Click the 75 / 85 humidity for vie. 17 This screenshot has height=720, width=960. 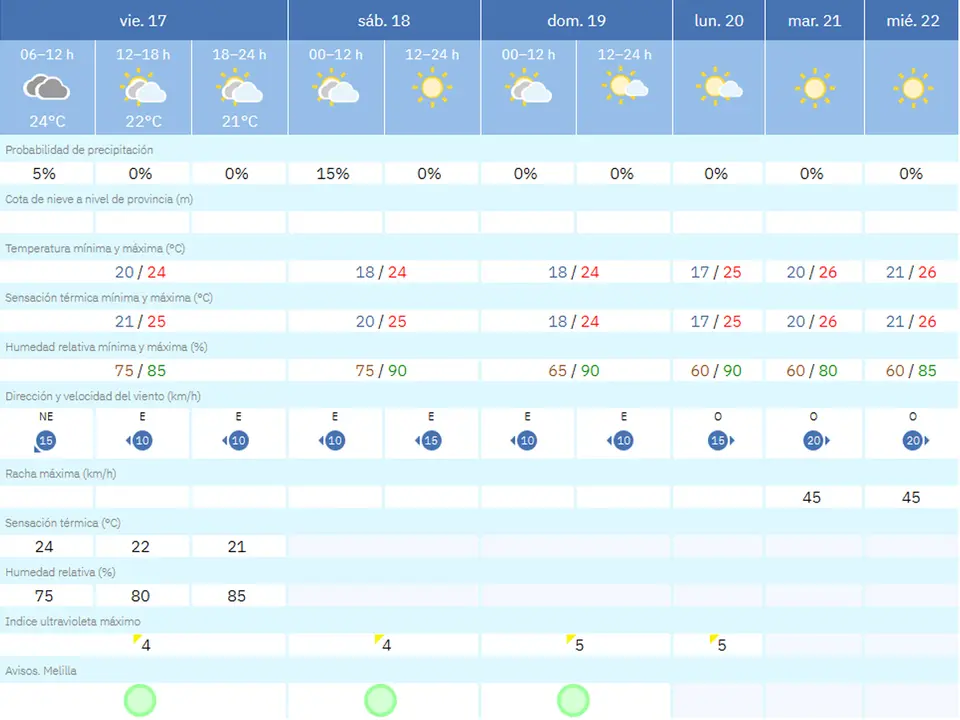click(x=140, y=370)
